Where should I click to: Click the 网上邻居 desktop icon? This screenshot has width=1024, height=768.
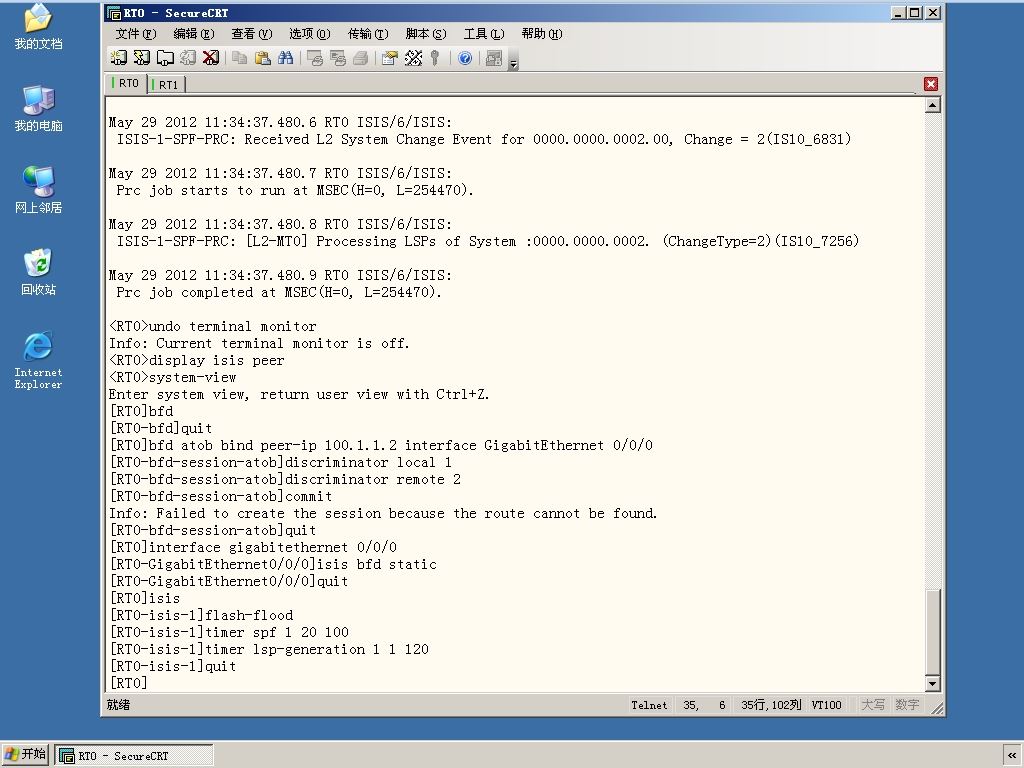[x=38, y=190]
